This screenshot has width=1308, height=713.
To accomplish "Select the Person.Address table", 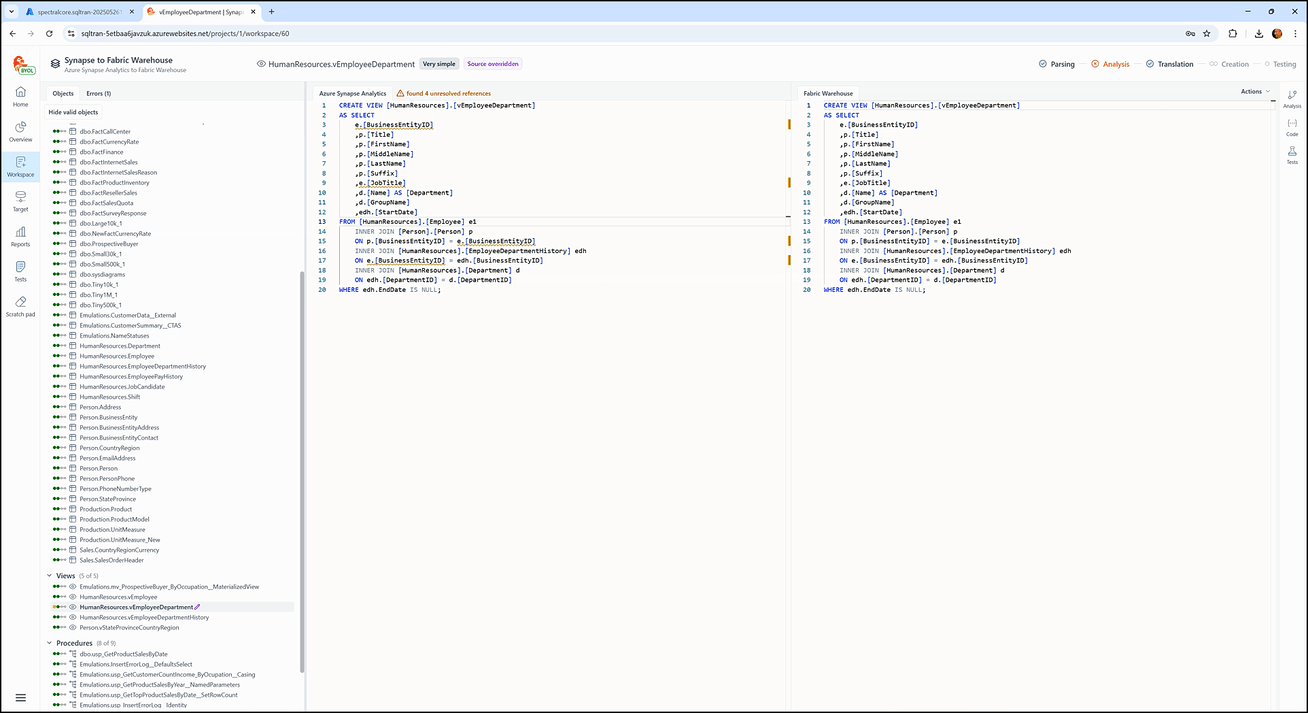I will 100,407.
